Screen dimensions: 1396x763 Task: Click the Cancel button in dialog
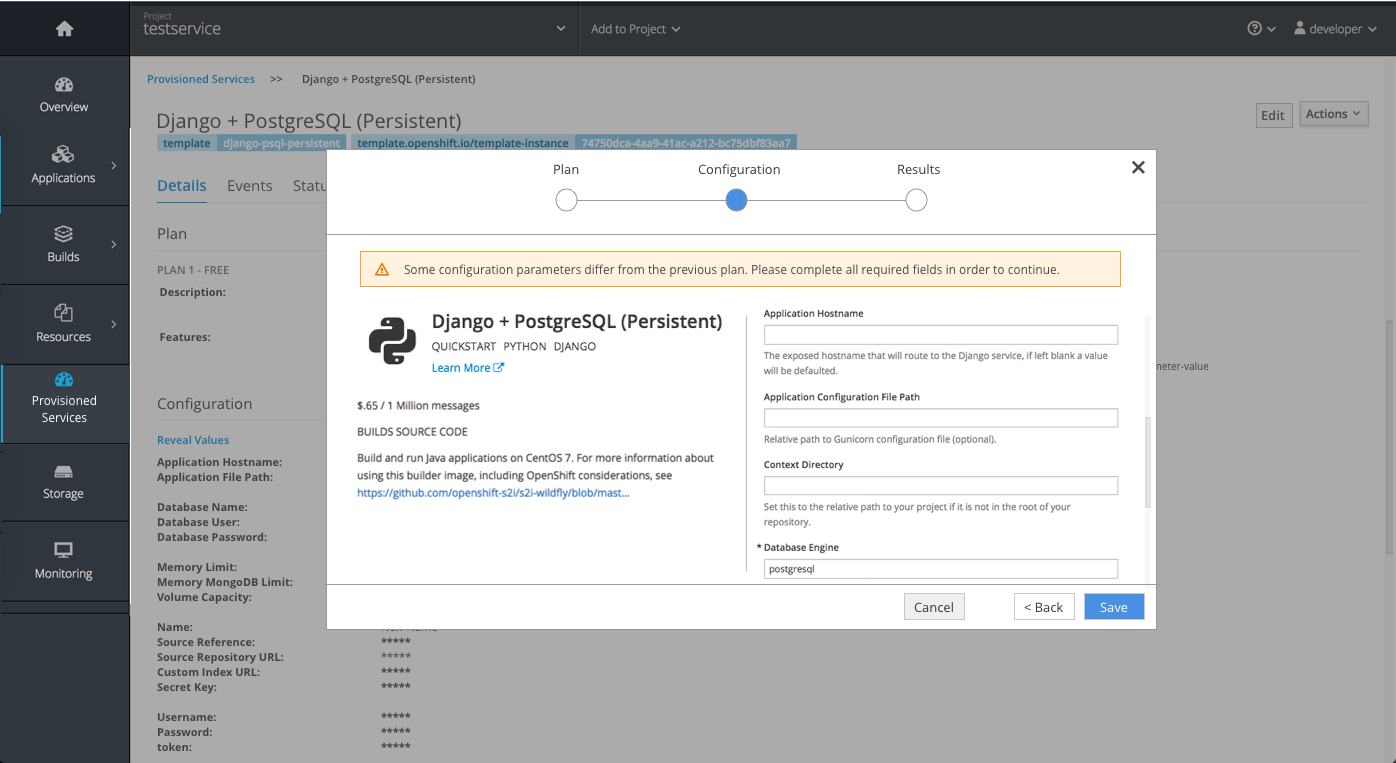pos(934,607)
